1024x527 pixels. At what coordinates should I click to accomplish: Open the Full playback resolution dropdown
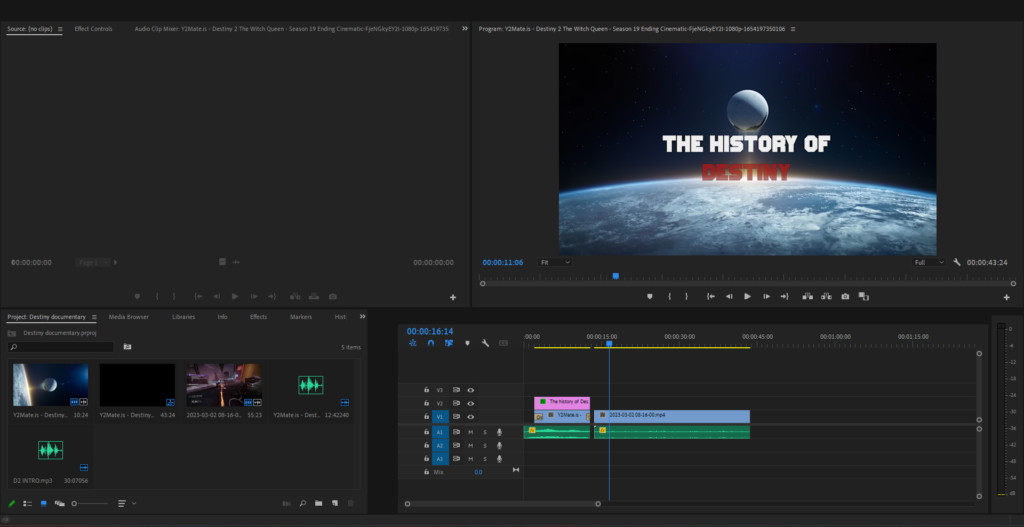pyautogui.click(x=929, y=262)
